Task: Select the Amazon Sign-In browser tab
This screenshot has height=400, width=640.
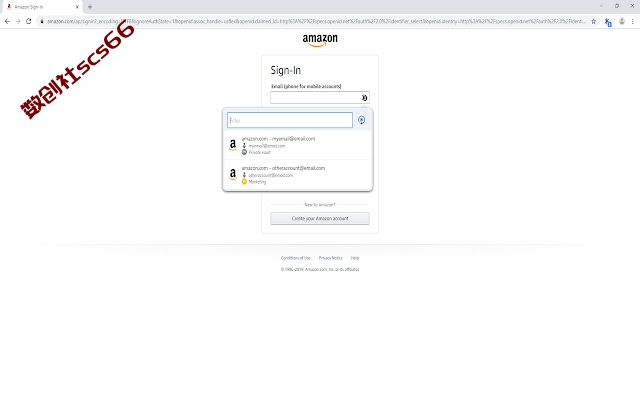Action: 42,7
